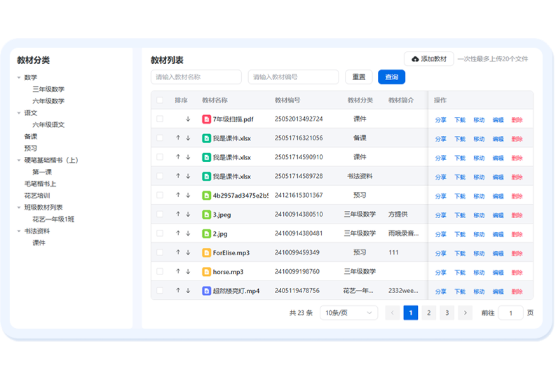Click 编辑 for 3.jpeg row
The width and height of the screenshot is (555, 380).
[498, 215]
